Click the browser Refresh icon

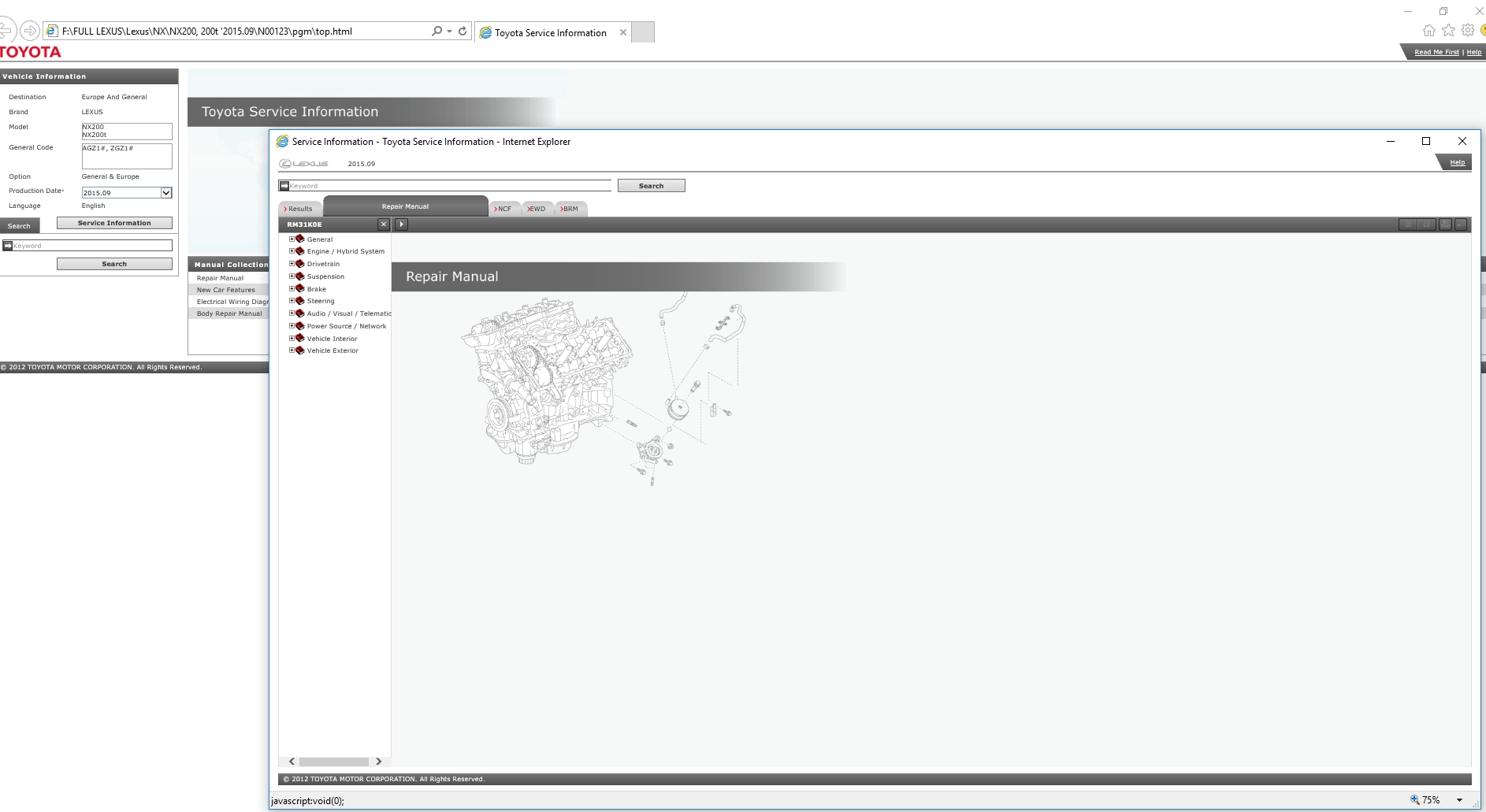pyautogui.click(x=463, y=32)
